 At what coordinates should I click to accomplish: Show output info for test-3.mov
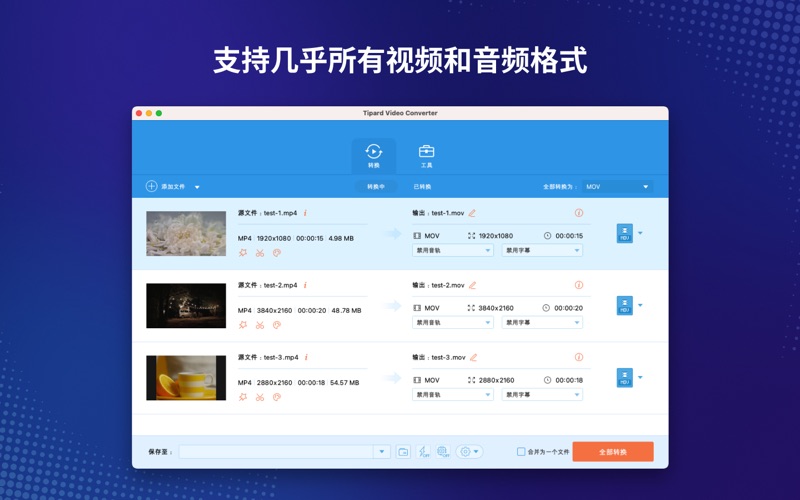point(579,357)
